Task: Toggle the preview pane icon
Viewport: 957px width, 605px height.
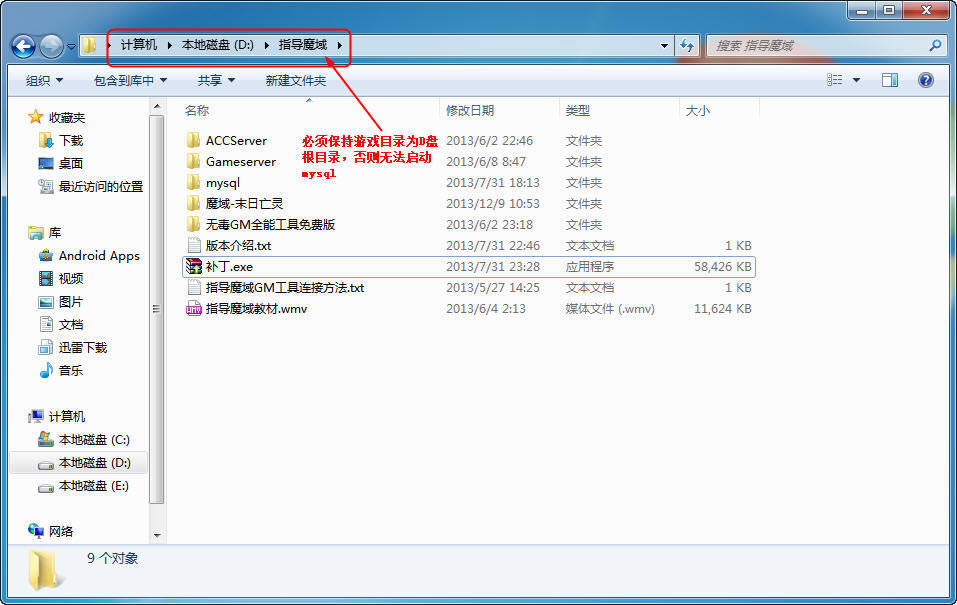Action: (889, 80)
